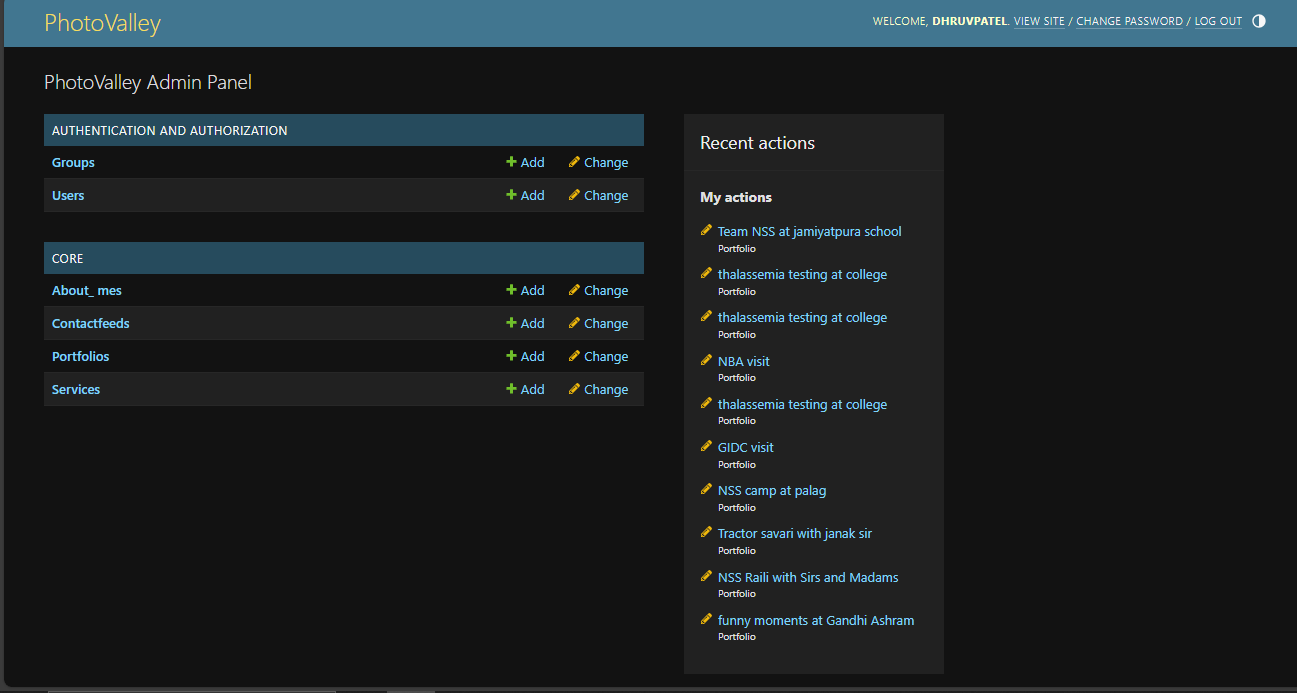Open the Users model list
Viewport: 1297px width, 693px height.
[x=68, y=195]
